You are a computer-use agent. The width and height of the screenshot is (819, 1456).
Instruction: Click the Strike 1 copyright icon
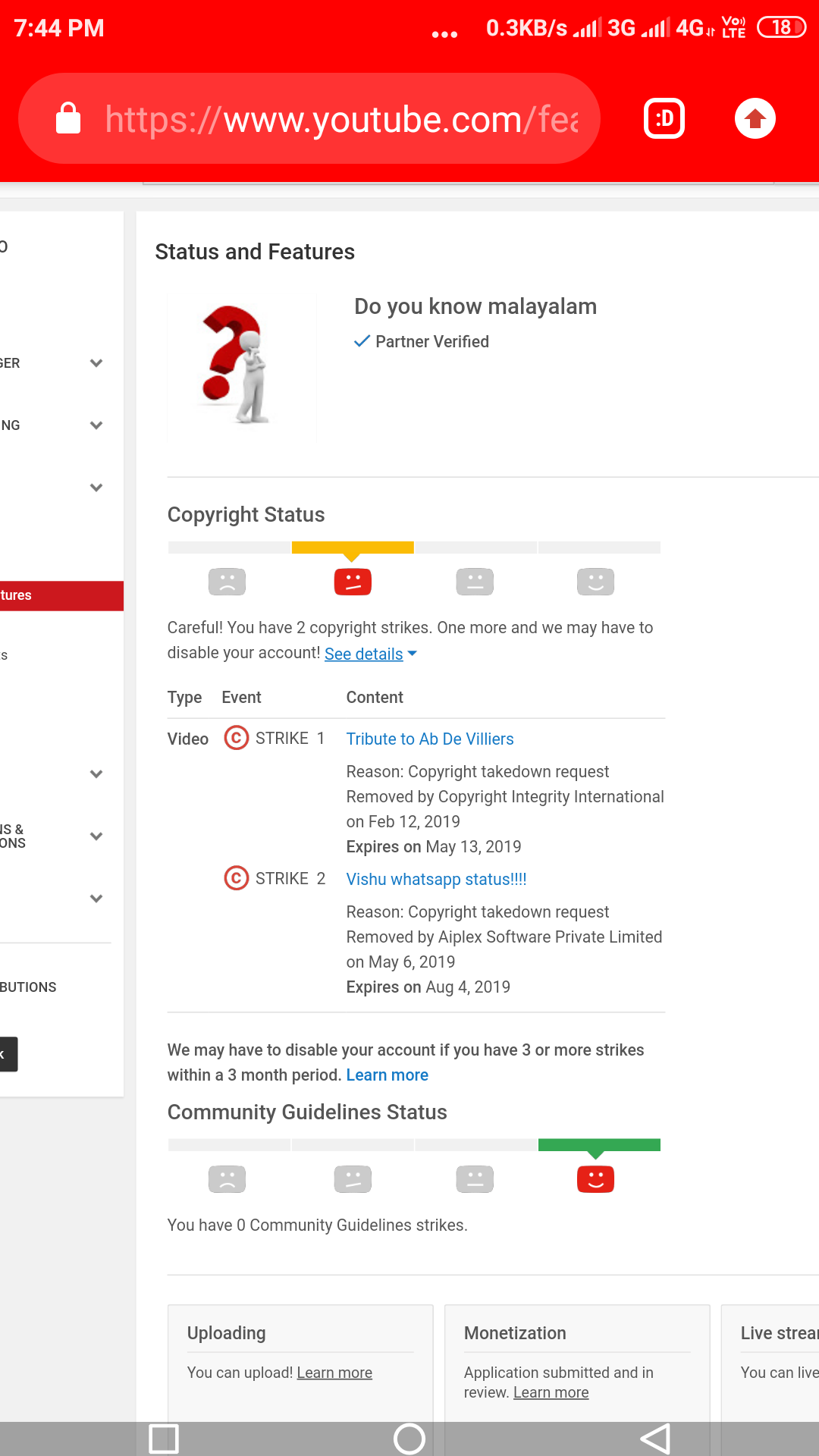(237, 738)
